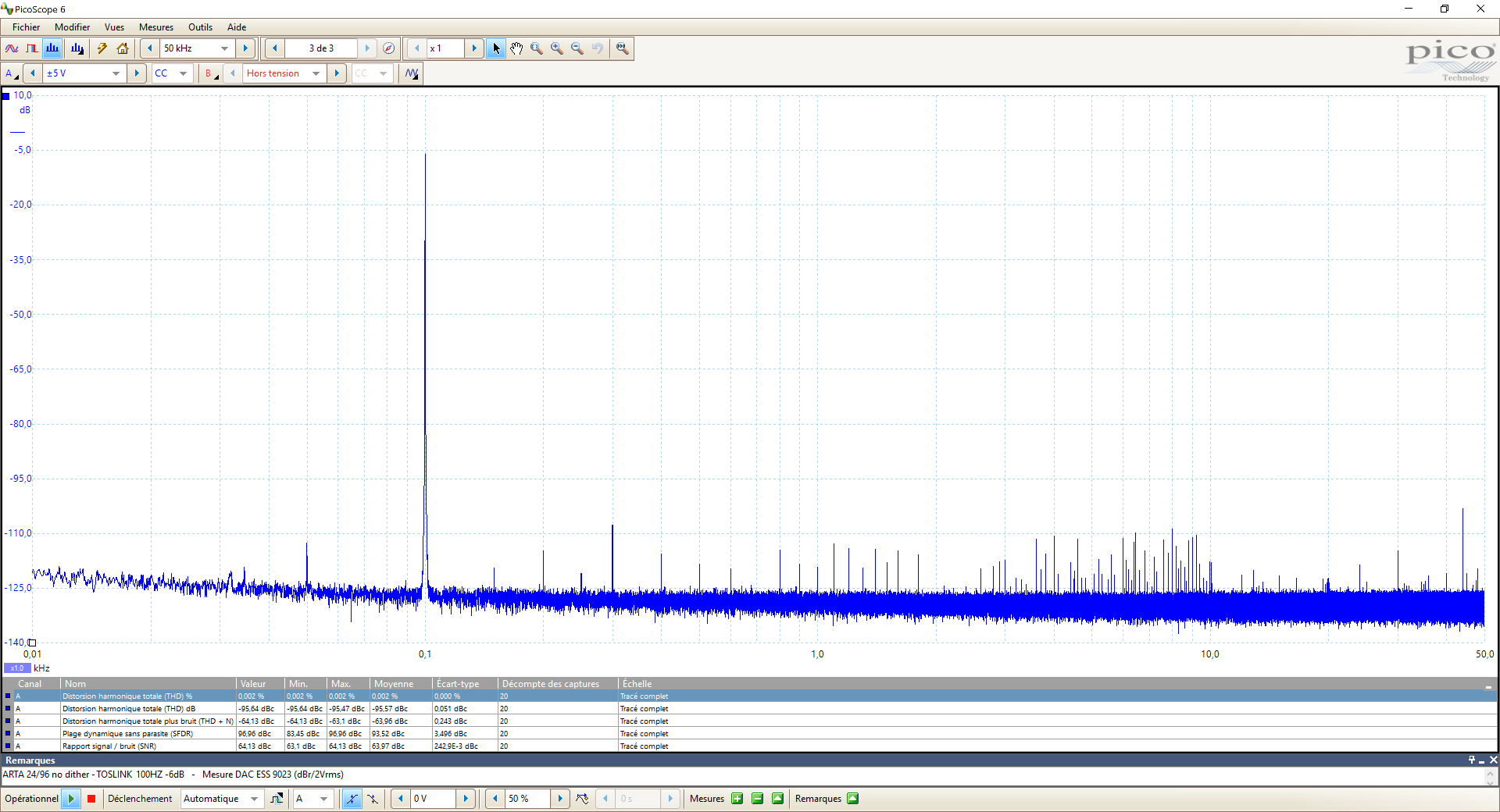The width and height of the screenshot is (1500, 812).
Task: Open the trigger channel A dropdown
Action: pyautogui.click(x=323, y=799)
